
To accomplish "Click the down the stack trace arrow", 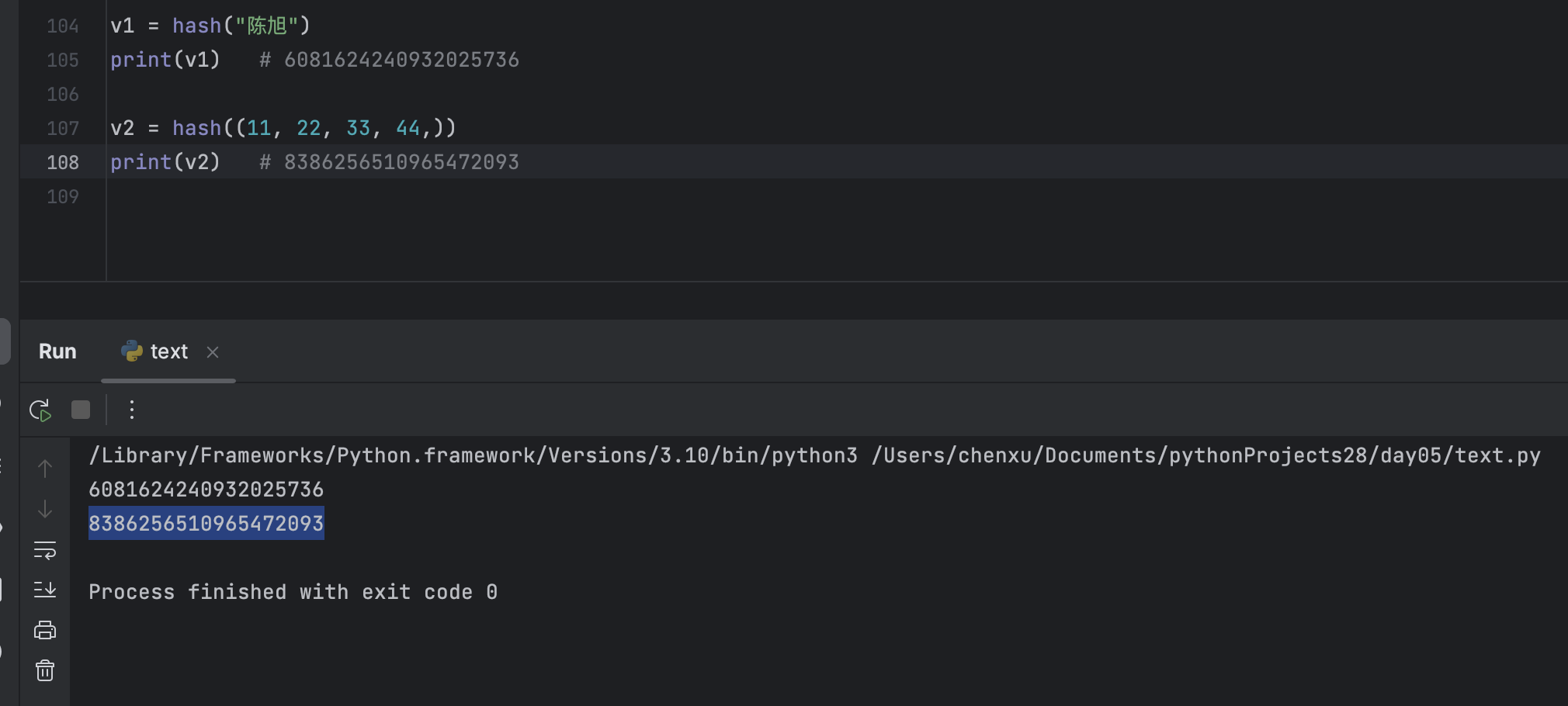I will [45, 510].
